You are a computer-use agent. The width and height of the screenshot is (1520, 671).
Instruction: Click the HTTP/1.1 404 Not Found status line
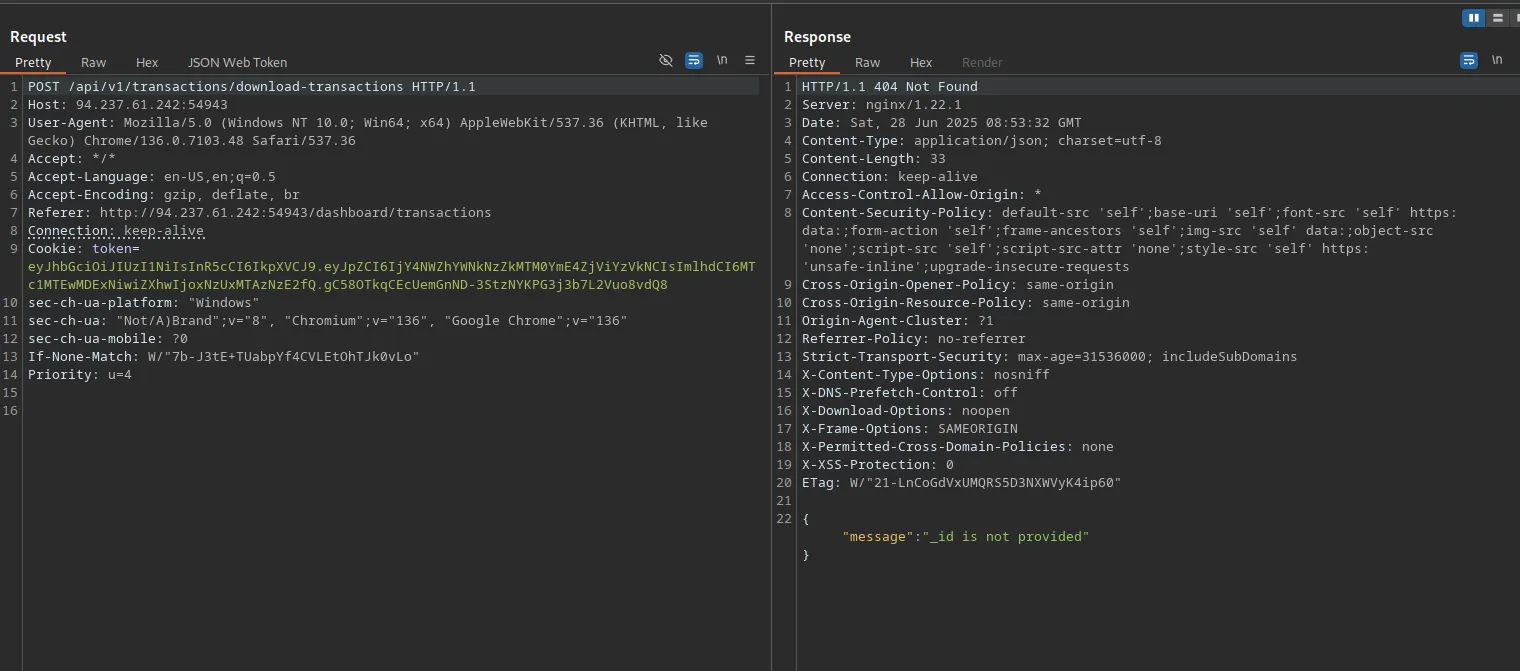click(x=890, y=87)
